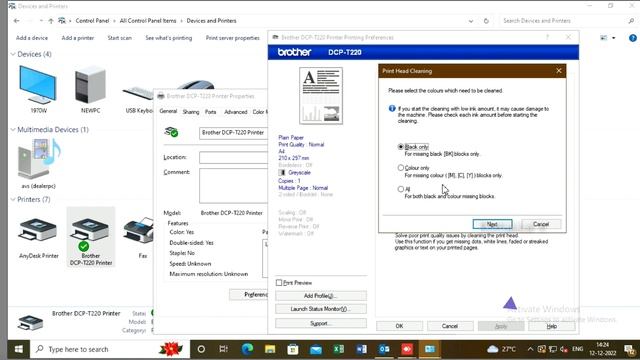Image resolution: width=640 pixels, height=360 pixels.
Task: Click Add a device in toolbar
Action: pyautogui.click(x=32, y=38)
